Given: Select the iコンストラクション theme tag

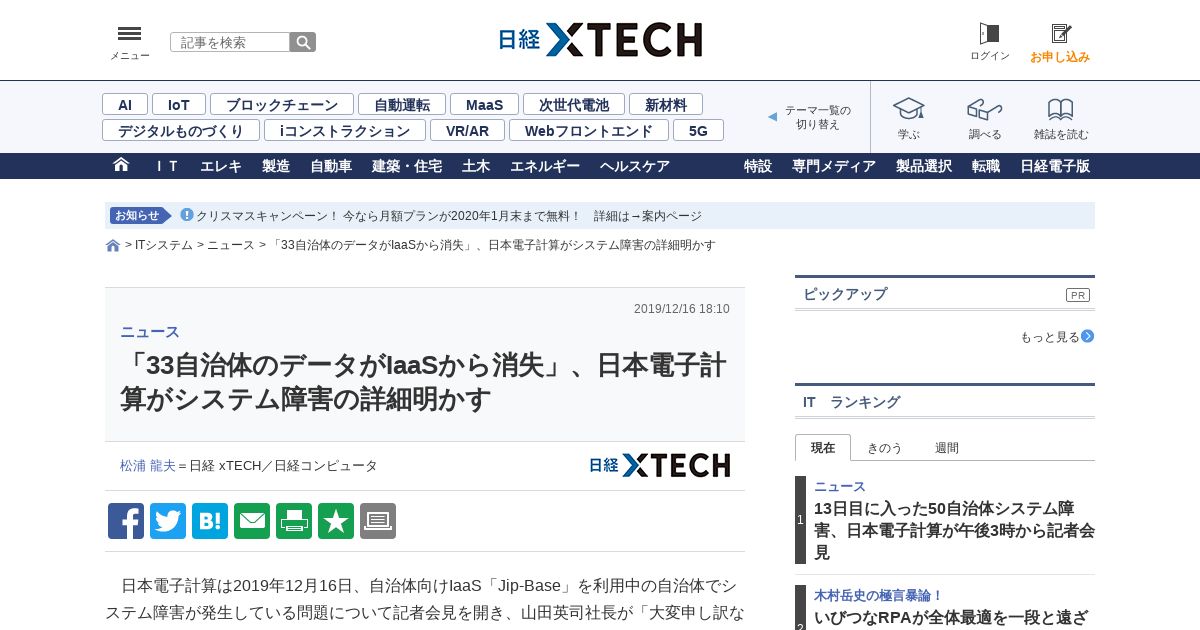Looking at the screenshot, I should coord(345,130).
